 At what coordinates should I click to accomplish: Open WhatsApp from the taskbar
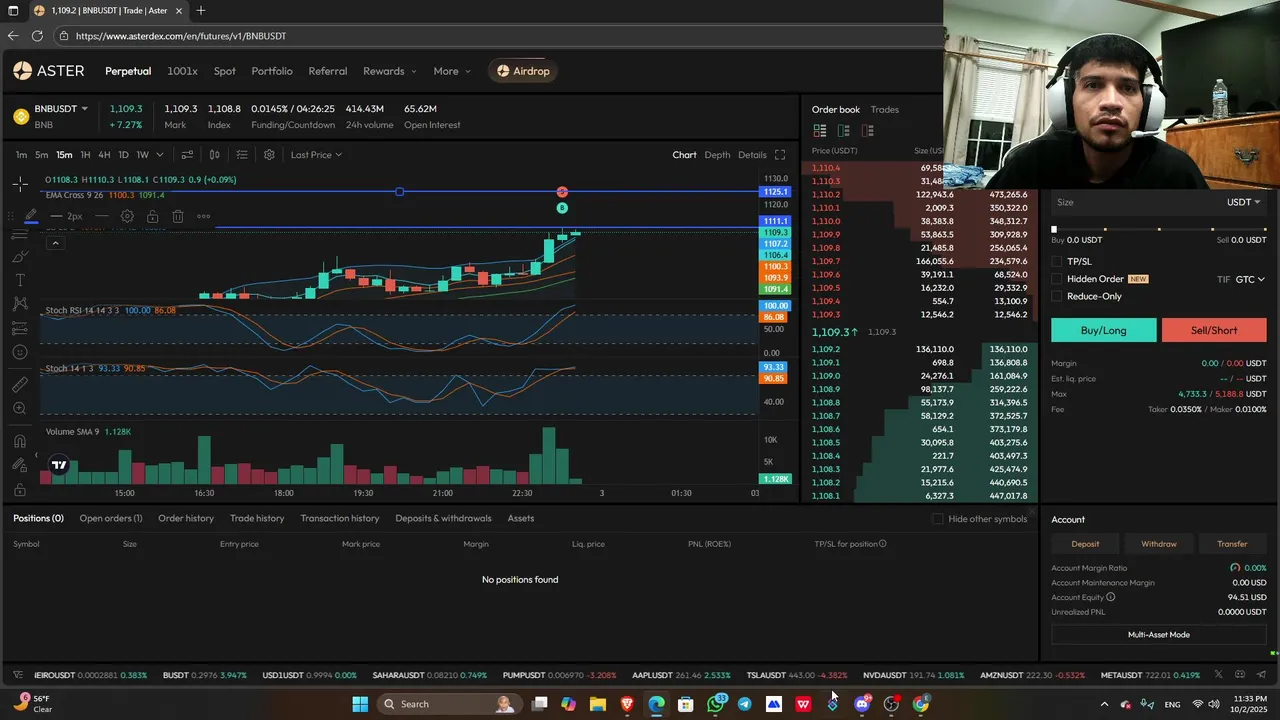point(715,704)
